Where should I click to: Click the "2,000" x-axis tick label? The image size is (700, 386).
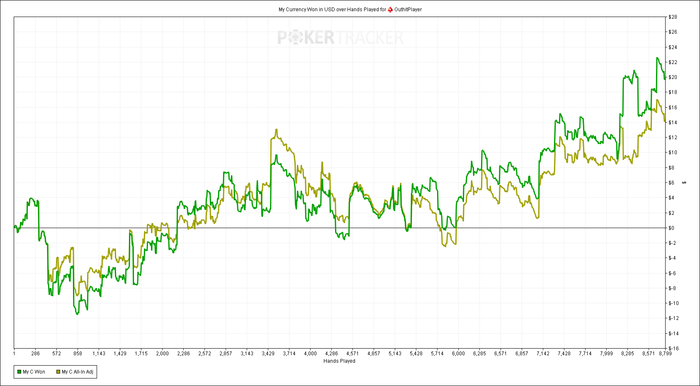click(162, 353)
